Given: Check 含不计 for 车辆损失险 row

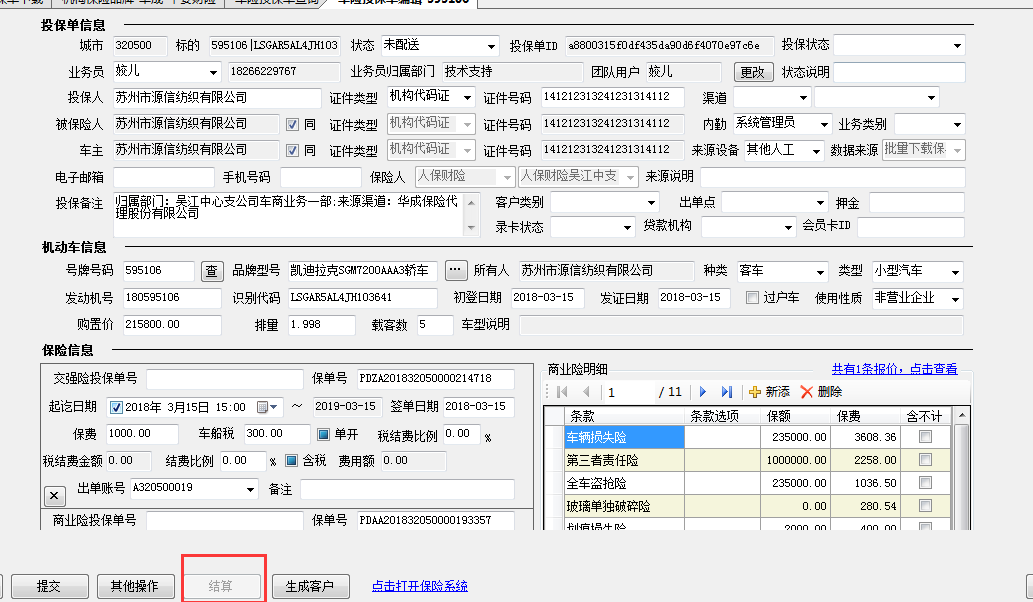Looking at the screenshot, I should 925,436.
